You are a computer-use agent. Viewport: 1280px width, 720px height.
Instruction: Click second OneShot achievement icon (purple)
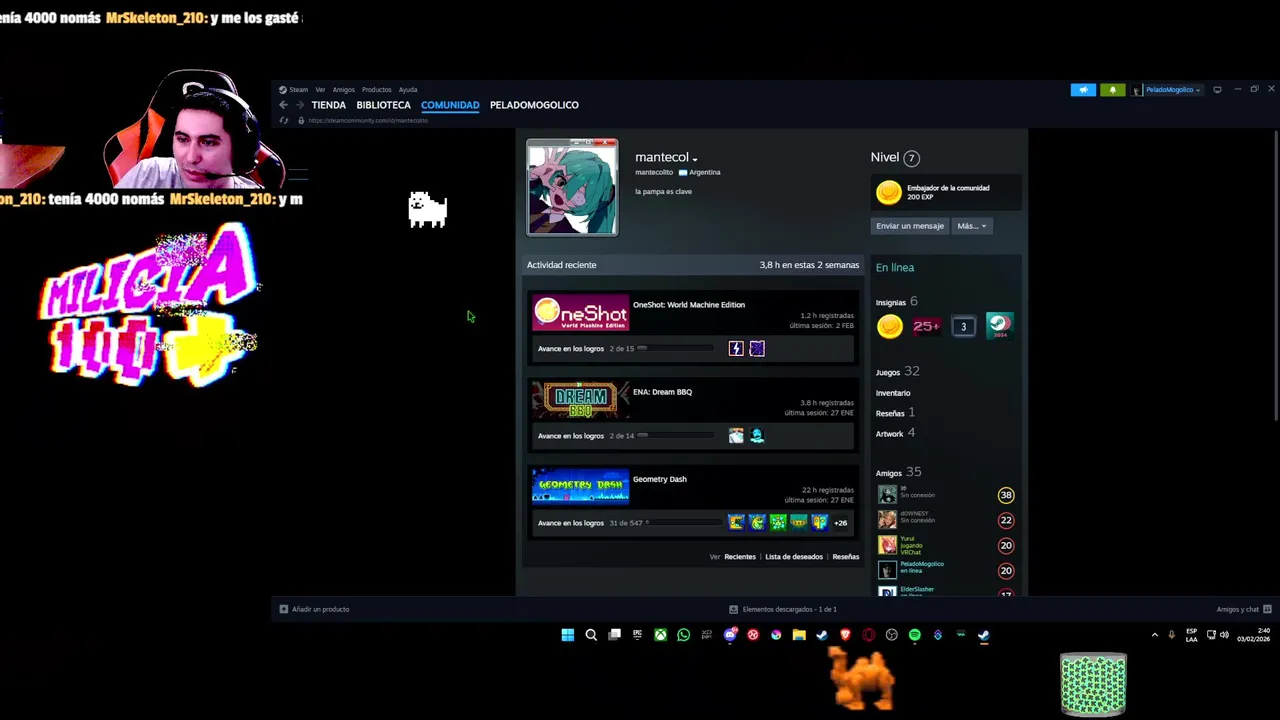pos(757,348)
